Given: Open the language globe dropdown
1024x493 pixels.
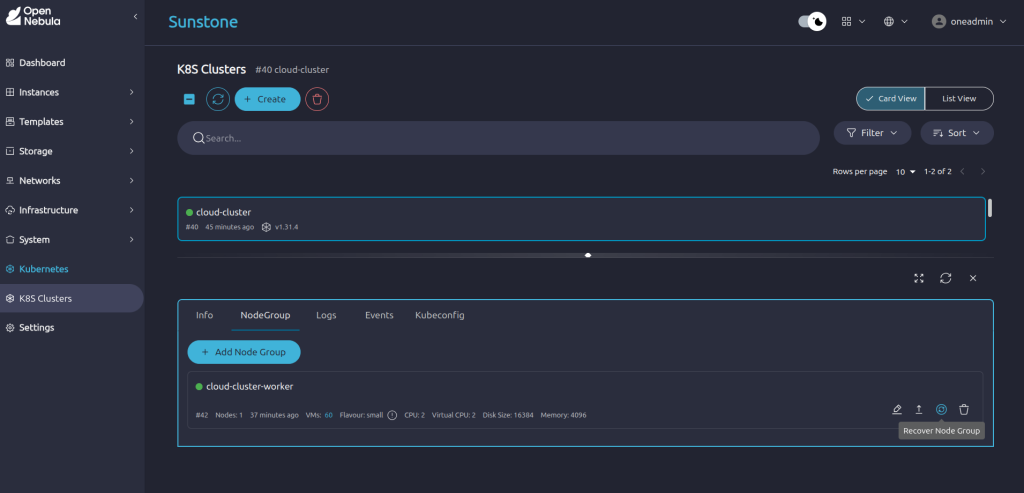Looking at the screenshot, I should (x=895, y=22).
